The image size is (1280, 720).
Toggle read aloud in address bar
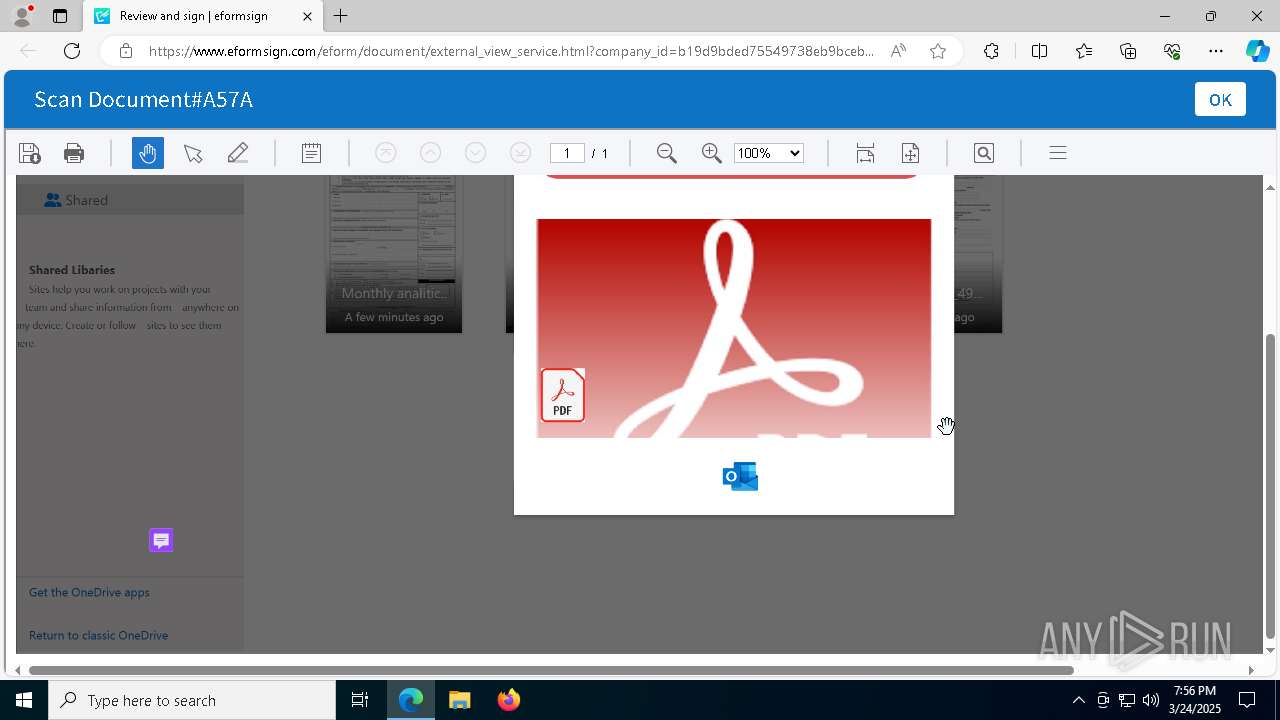(x=898, y=51)
